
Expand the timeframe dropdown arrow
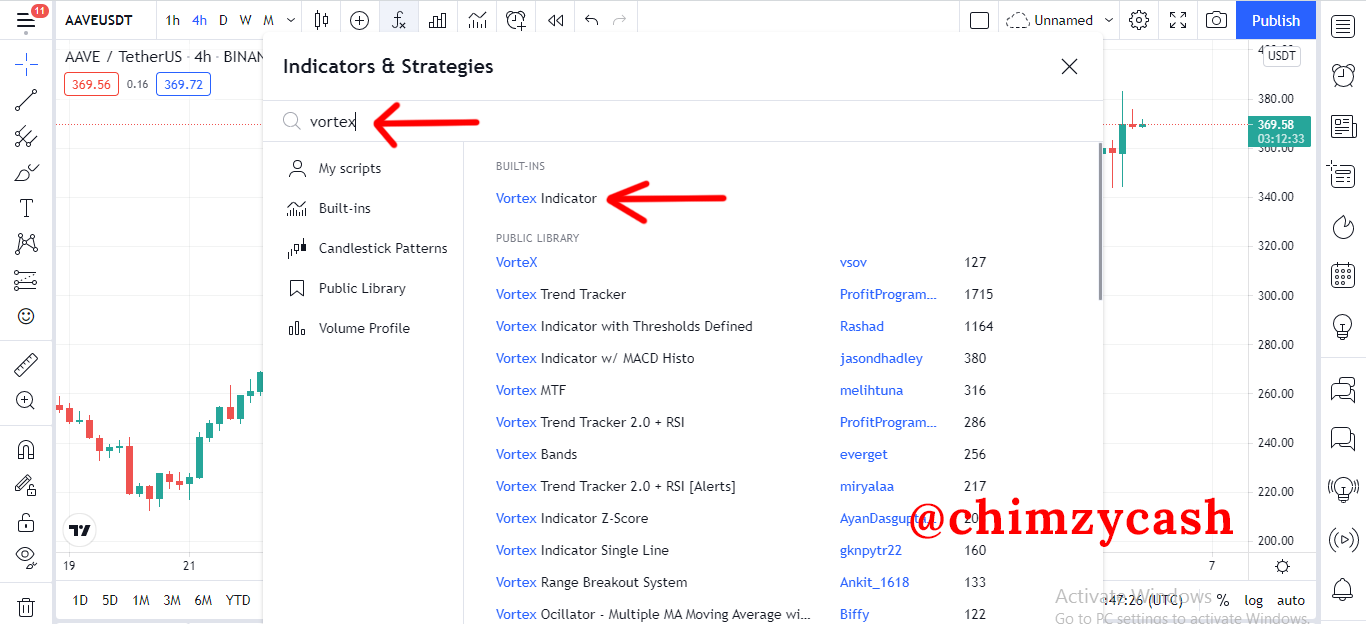291,20
